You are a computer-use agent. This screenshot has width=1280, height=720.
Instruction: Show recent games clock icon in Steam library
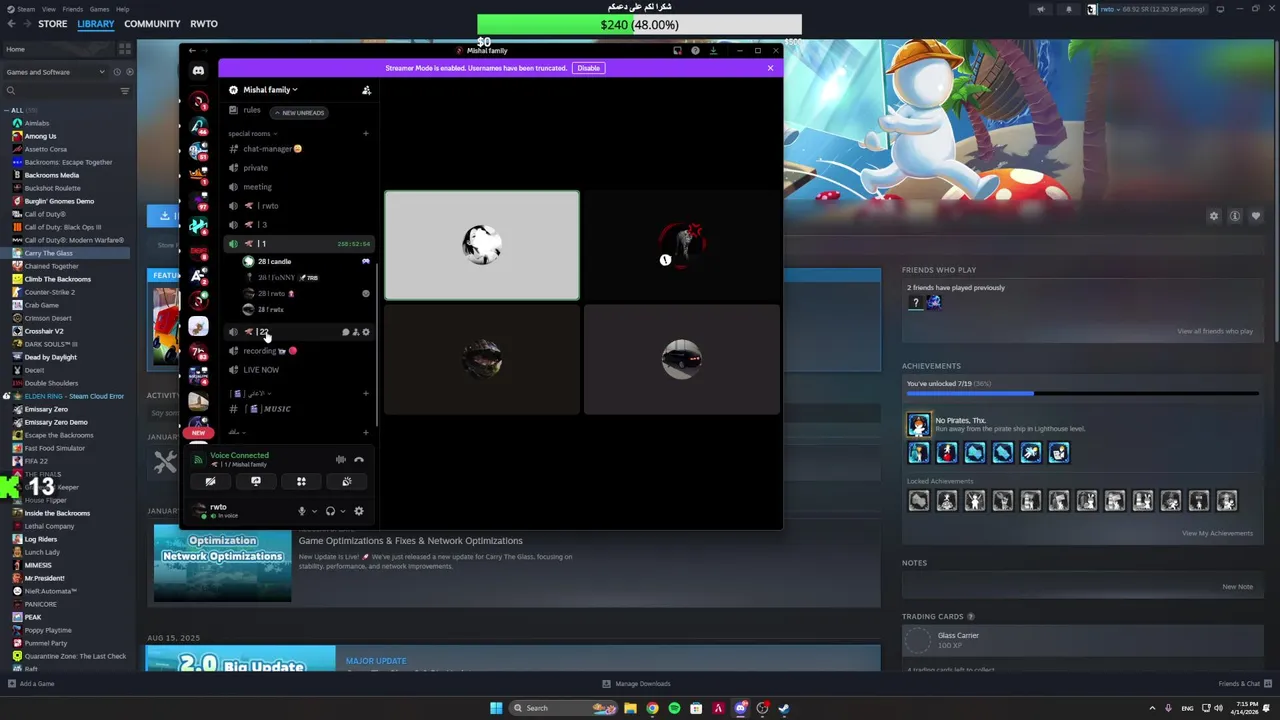coord(116,72)
